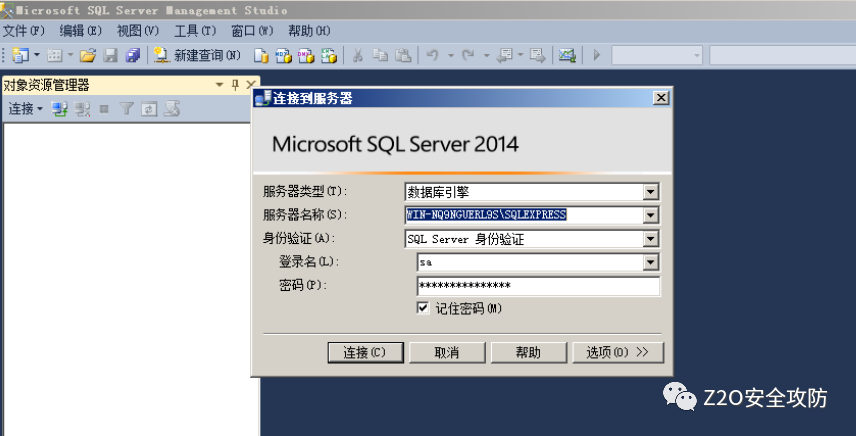The height and width of the screenshot is (436, 856).
Task: Click the New Project toolbar icon
Action: [21, 55]
